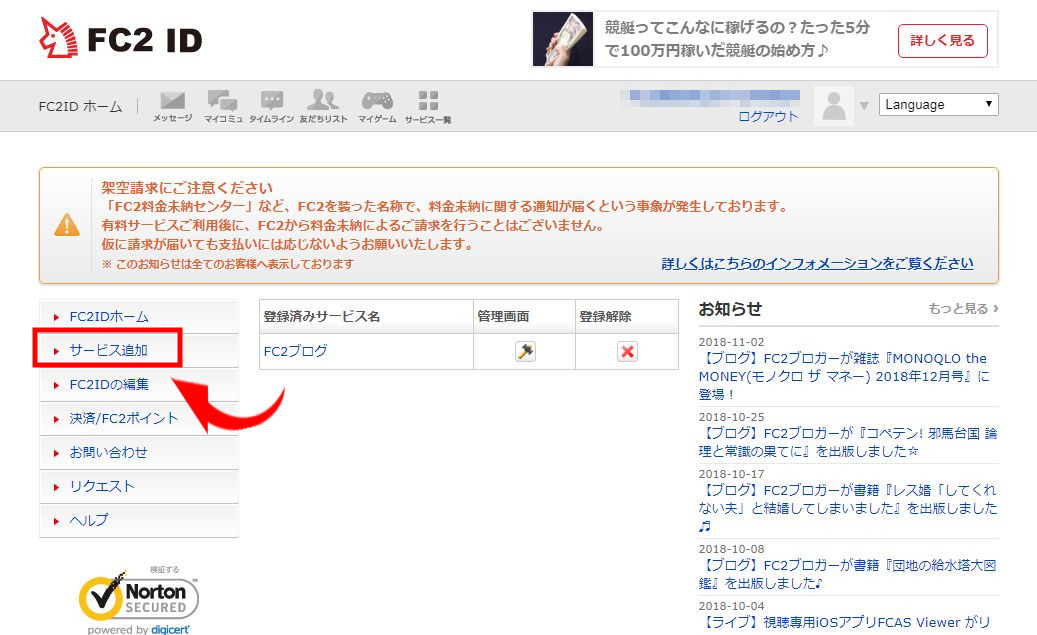Click the 詳しく見る ad button

[942, 40]
